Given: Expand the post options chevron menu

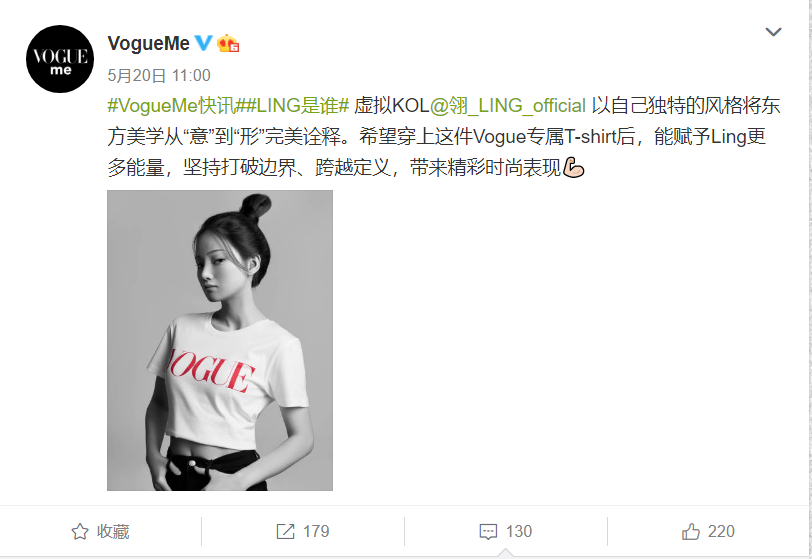Looking at the screenshot, I should pyautogui.click(x=773, y=32).
